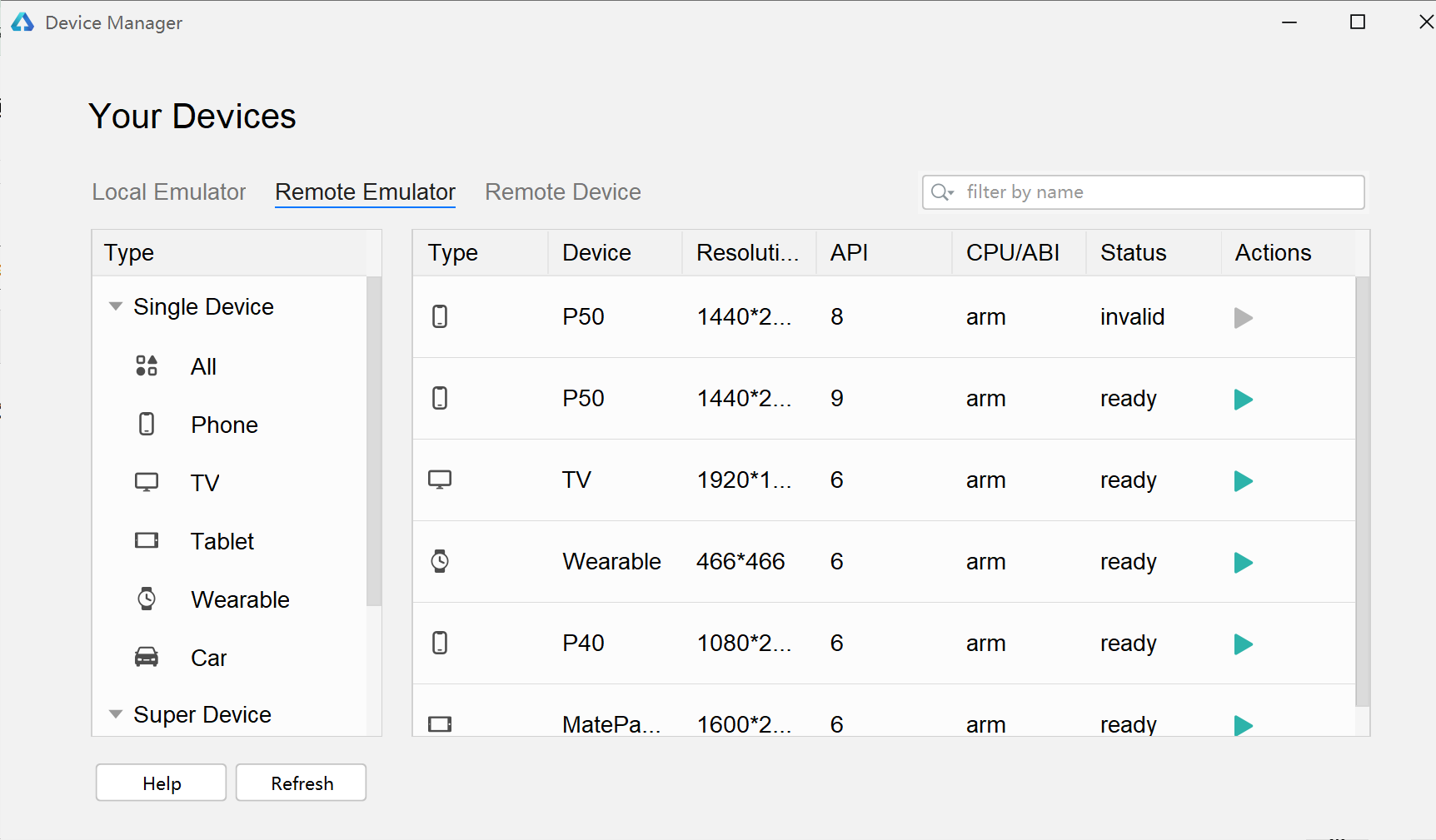Click the type panel vertical scrollbar
The width and height of the screenshot is (1436, 840).
pyautogui.click(x=374, y=441)
